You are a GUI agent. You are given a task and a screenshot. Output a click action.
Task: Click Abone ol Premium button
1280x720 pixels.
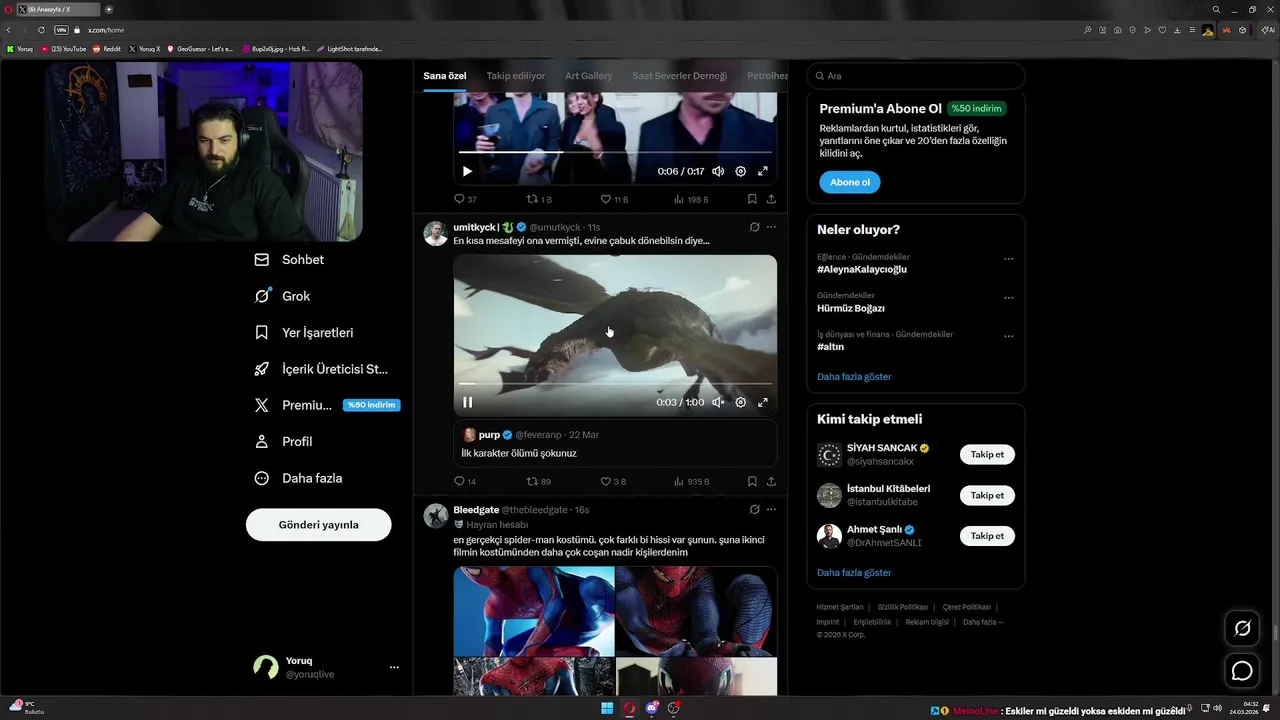tap(850, 182)
